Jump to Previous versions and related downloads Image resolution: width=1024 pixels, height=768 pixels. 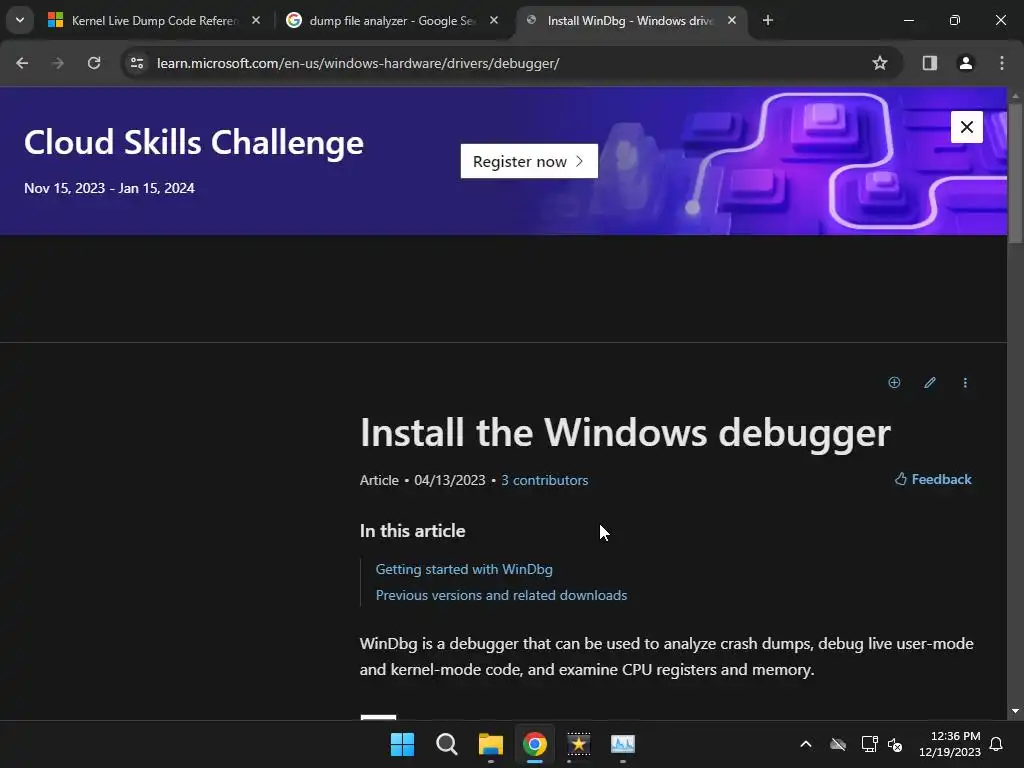[502, 596]
